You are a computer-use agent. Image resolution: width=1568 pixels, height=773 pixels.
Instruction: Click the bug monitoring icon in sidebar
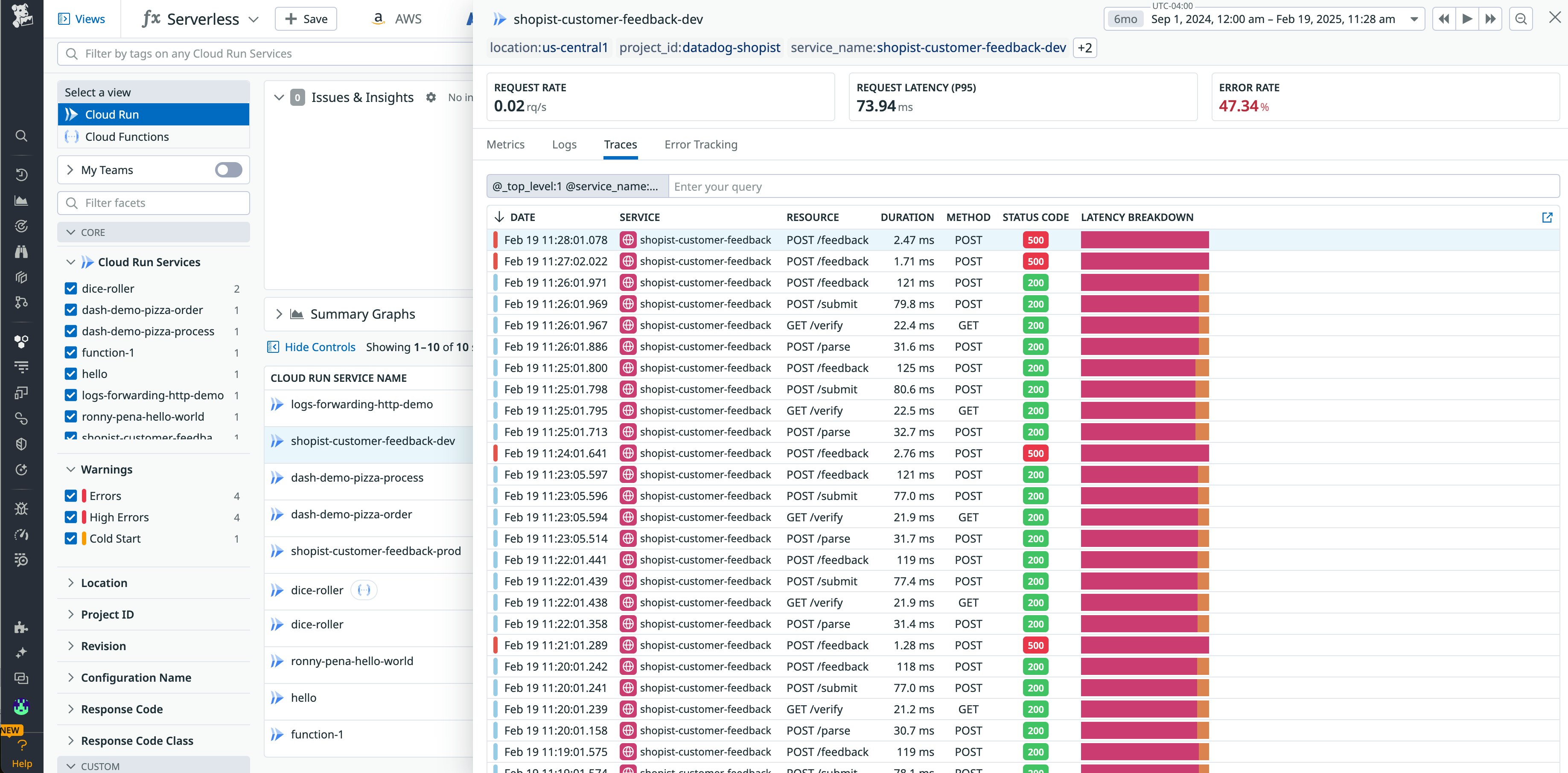tap(21, 509)
